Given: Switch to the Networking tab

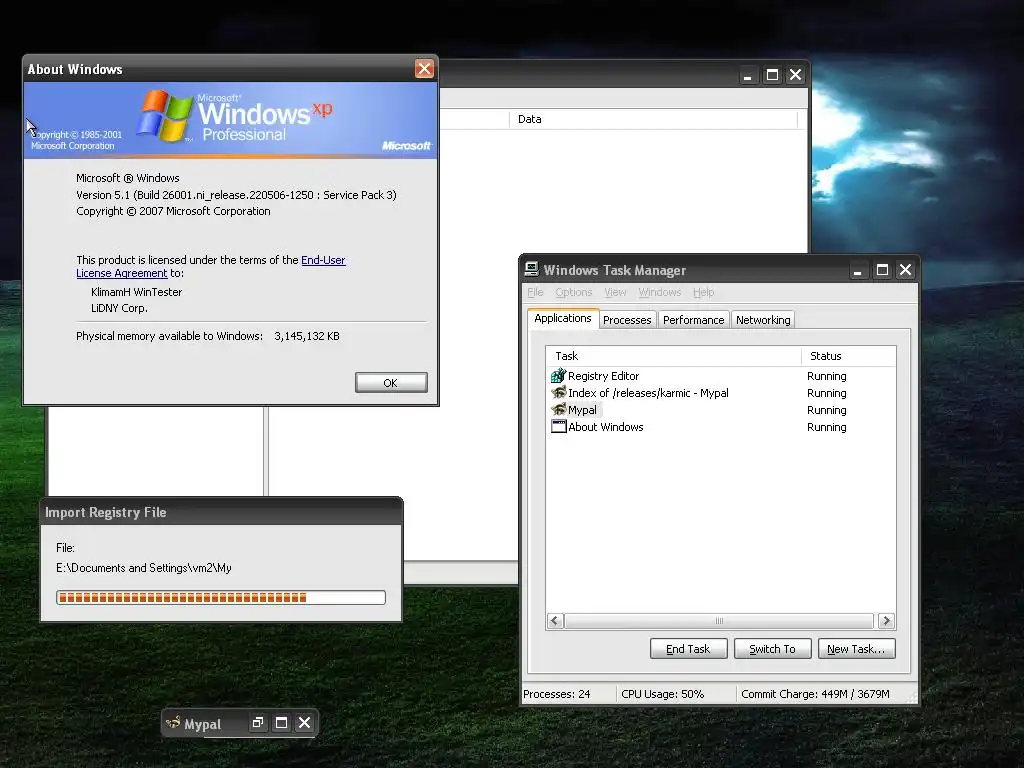Looking at the screenshot, I should click(763, 320).
